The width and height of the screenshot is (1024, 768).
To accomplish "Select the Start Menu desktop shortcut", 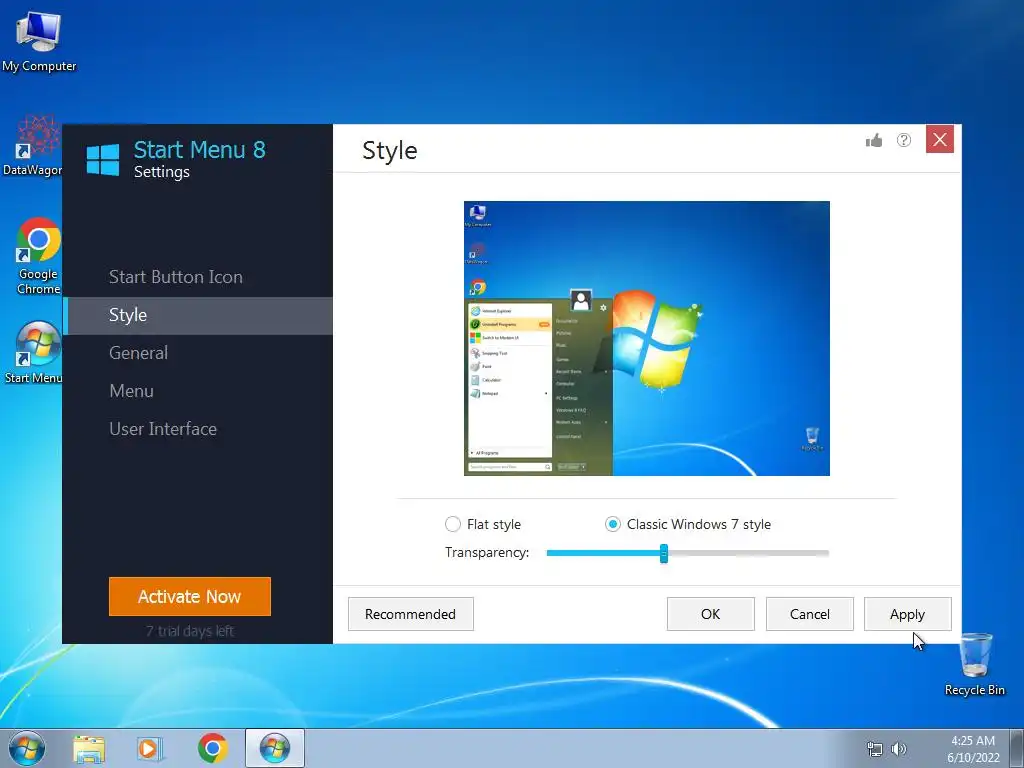I will [x=34, y=353].
